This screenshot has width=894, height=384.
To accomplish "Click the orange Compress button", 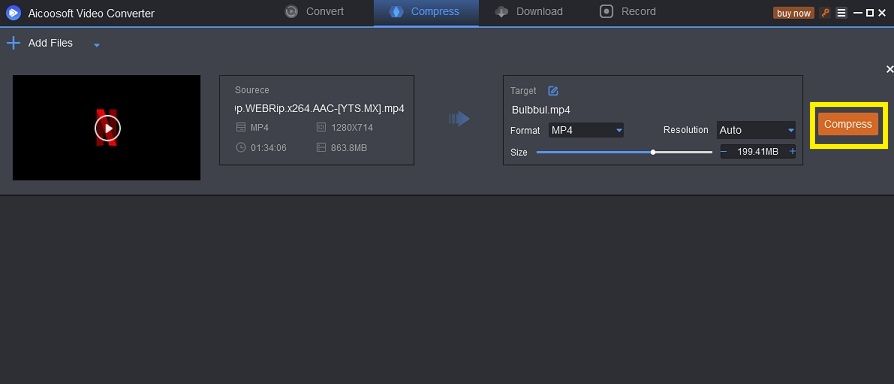I will (848, 124).
